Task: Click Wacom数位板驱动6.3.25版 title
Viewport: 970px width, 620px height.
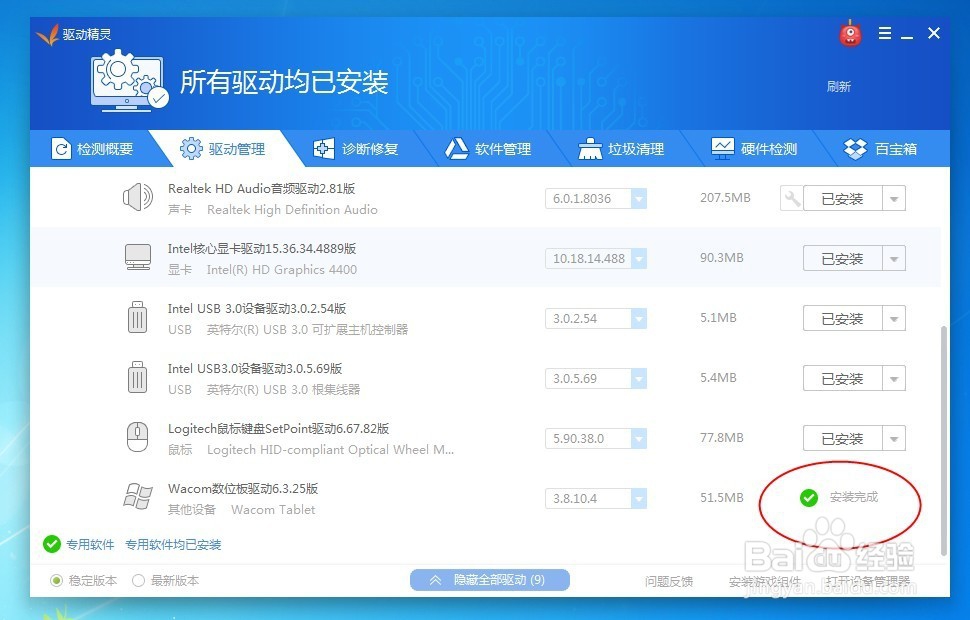Action: tap(243, 489)
